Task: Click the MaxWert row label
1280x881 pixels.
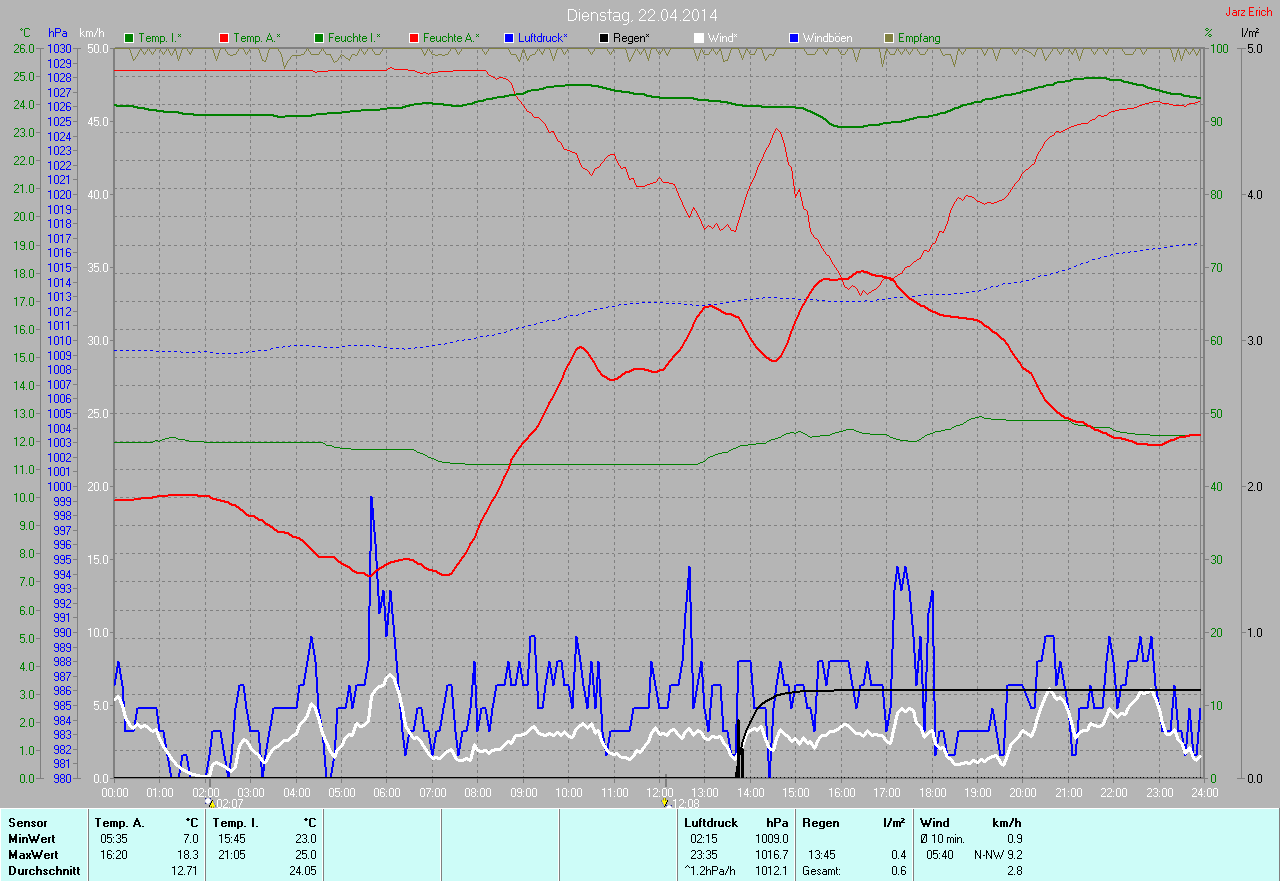Action: (34, 854)
